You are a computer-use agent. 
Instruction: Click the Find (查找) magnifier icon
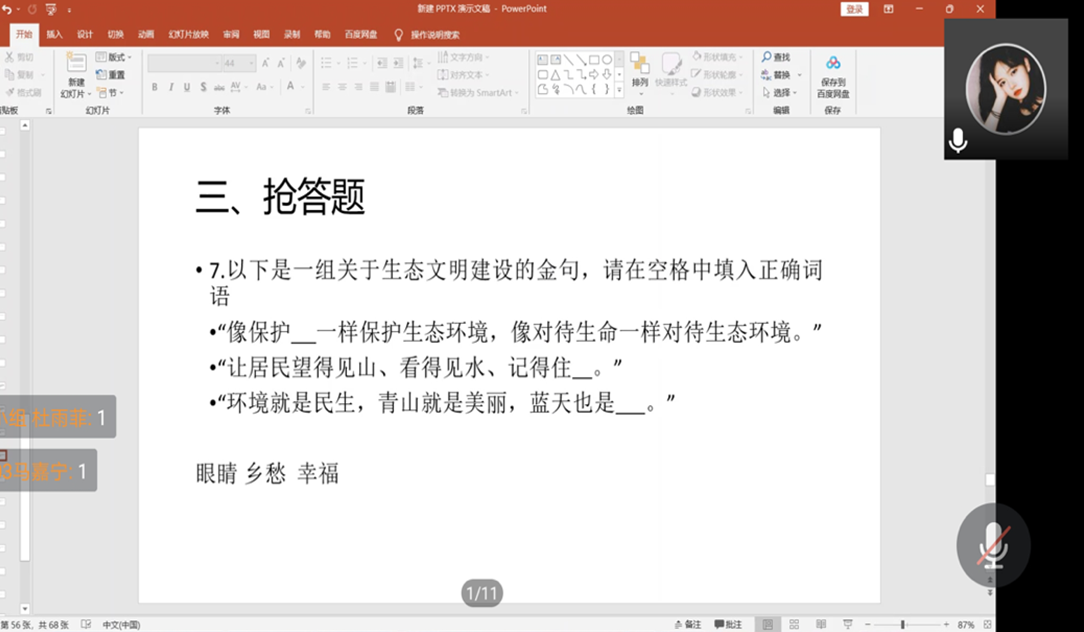tap(767, 58)
